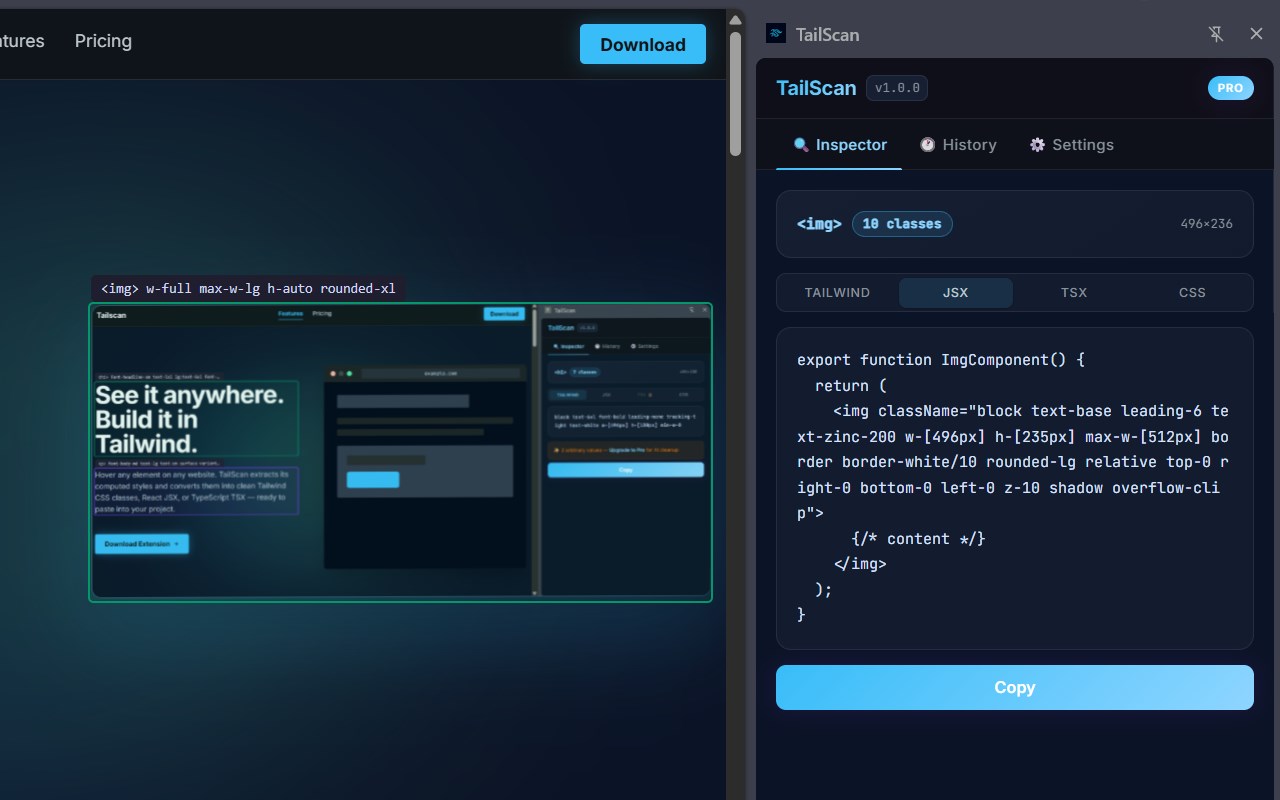Click the "export function ImgComponent()" code line
This screenshot has width=1280, height=800.
pyautogui.click(x=941, y=360)
